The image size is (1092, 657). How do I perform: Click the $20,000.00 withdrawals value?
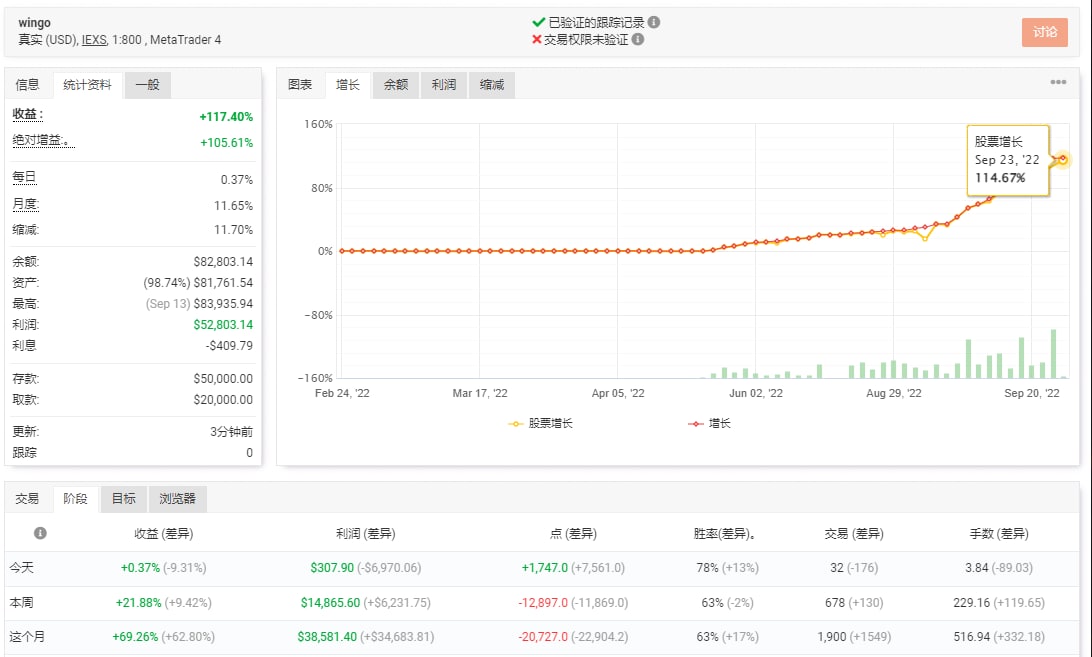click(x=224, y=400)
